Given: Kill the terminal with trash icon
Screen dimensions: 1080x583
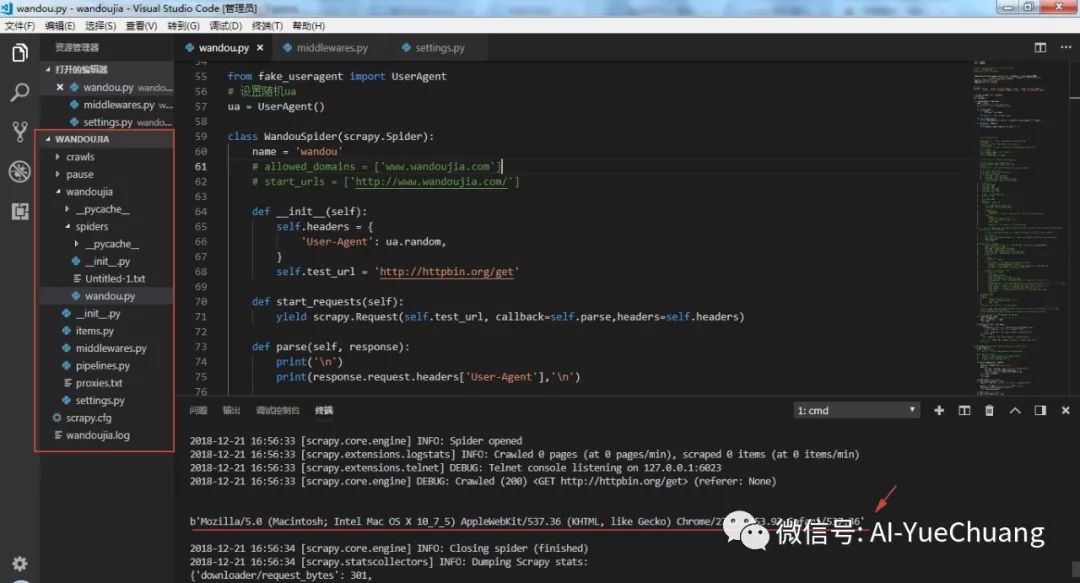Looking at the screenshot, I should point(989,410).
